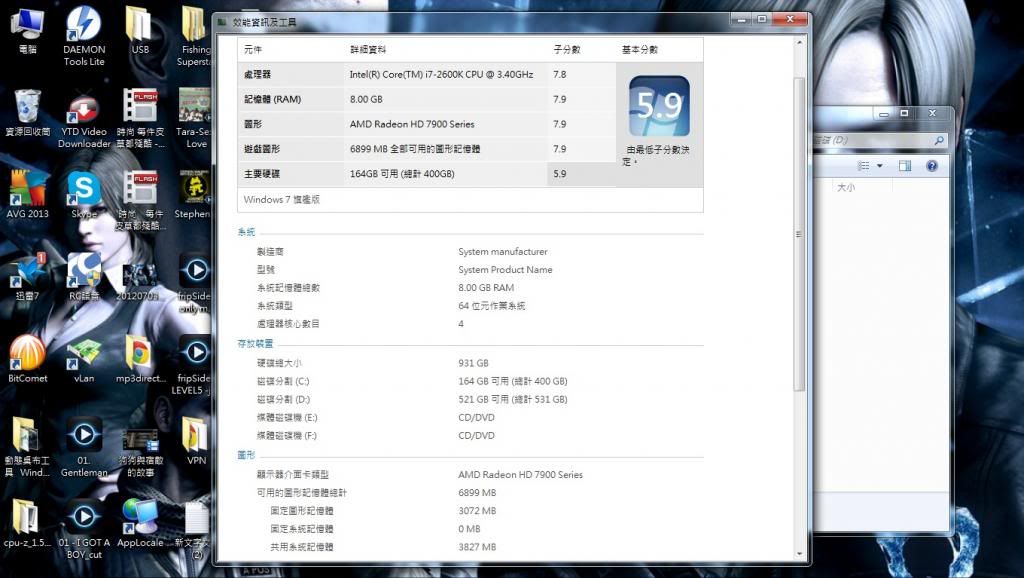Change view using the Explorer view button
Viewport: 1024px width, 578px height.
pos(862,165)
